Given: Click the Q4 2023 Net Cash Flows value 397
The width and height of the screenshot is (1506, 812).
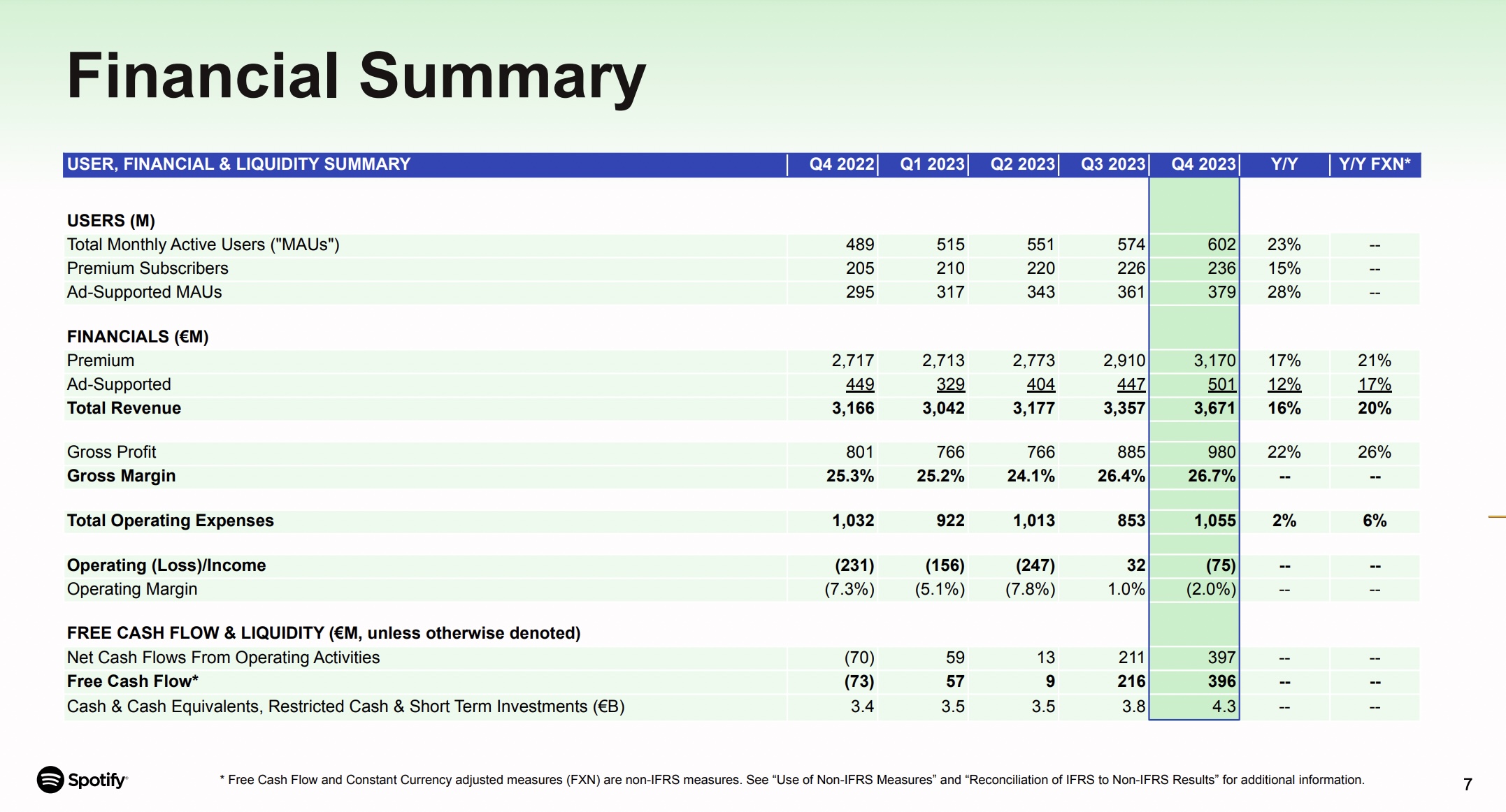Looking at the screenshot, I should coord(1221,658).
